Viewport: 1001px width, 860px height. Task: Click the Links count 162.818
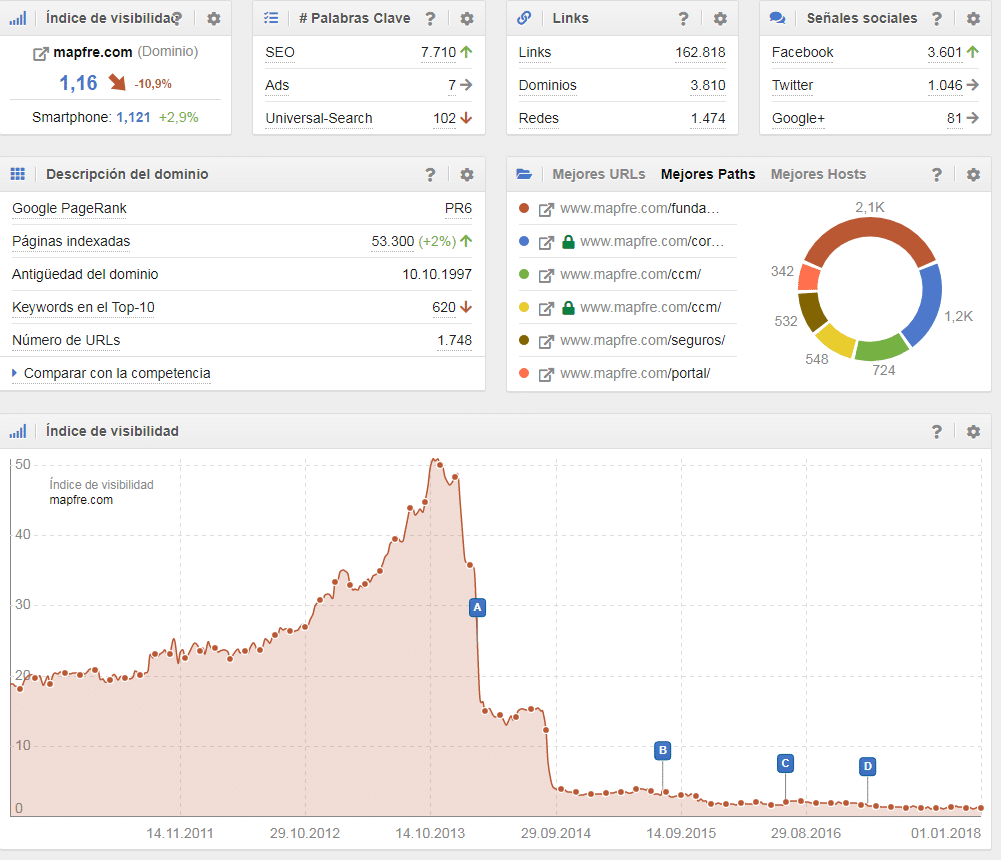700,52
